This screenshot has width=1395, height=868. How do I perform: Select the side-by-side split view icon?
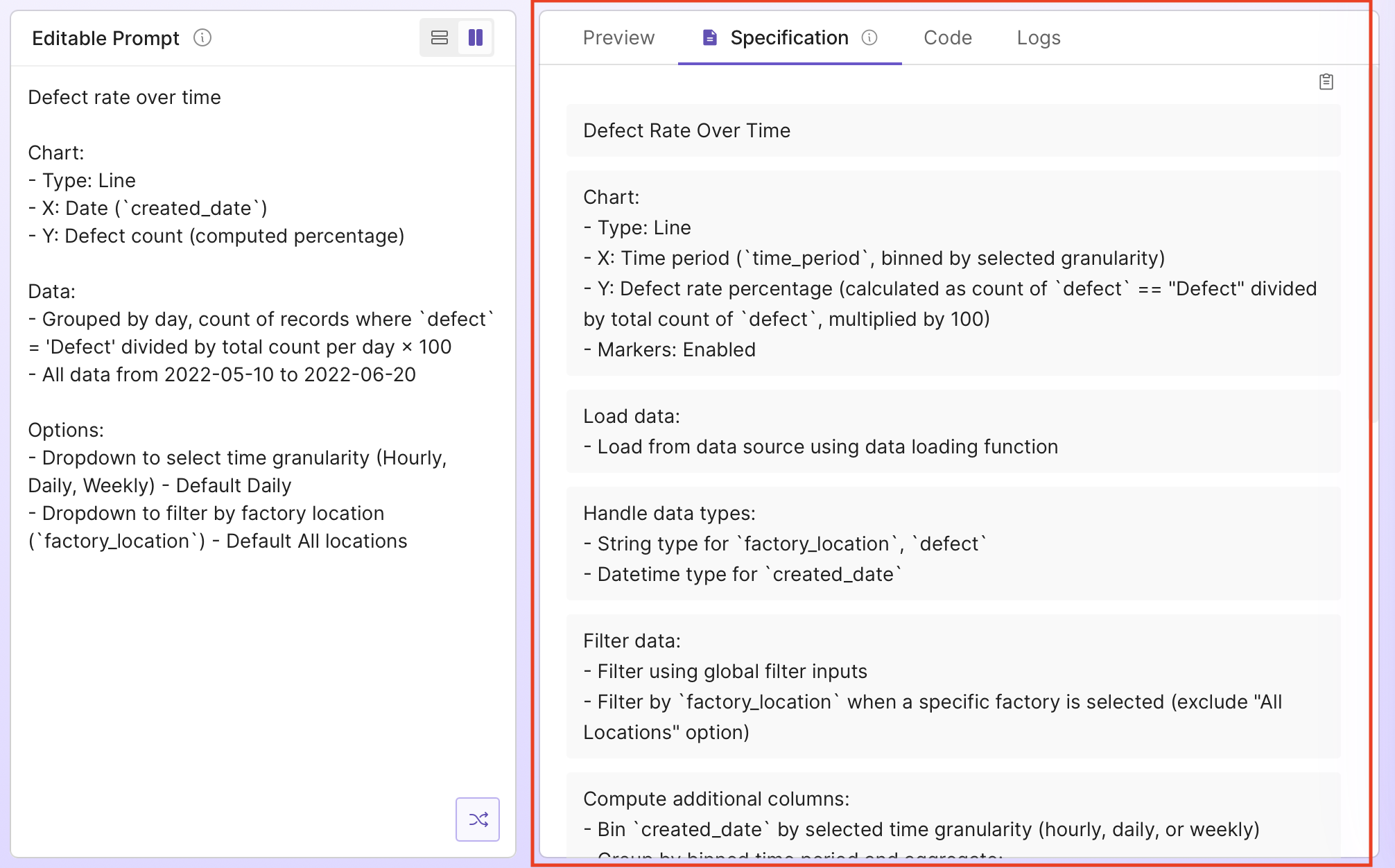(x=476, y=38)
